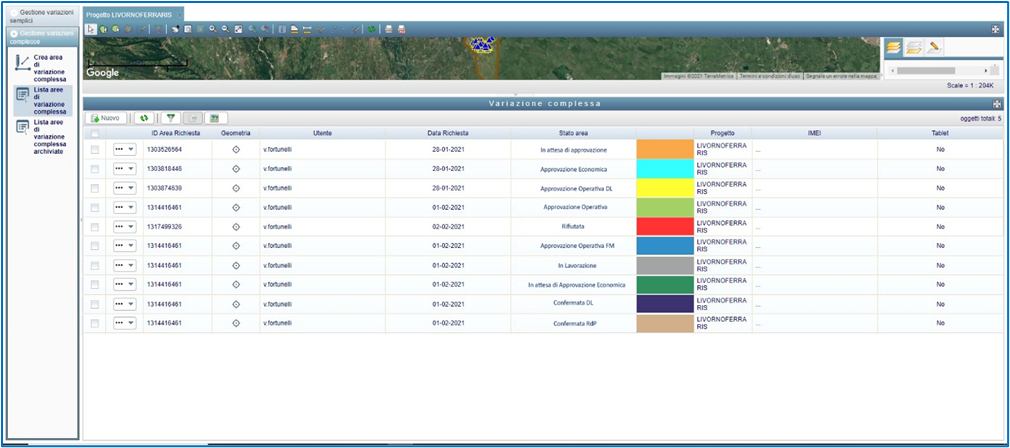Click the orange In attesa di approvazione swatch

(665, 150)
